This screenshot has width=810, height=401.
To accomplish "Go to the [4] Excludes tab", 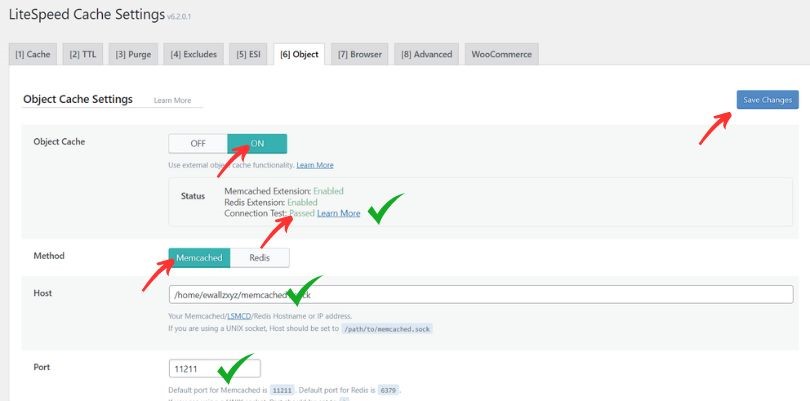I will (193, 54).
